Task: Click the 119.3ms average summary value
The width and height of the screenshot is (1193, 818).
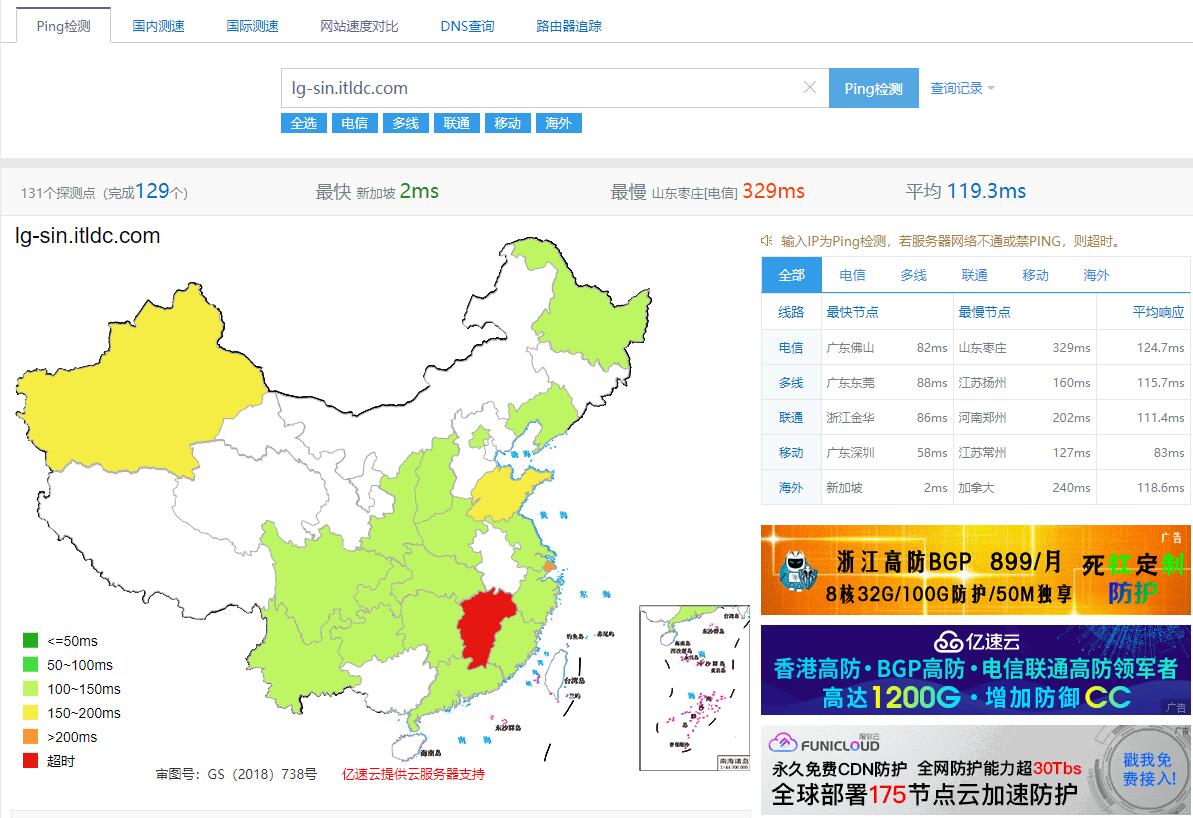Action: pos(986,191)
